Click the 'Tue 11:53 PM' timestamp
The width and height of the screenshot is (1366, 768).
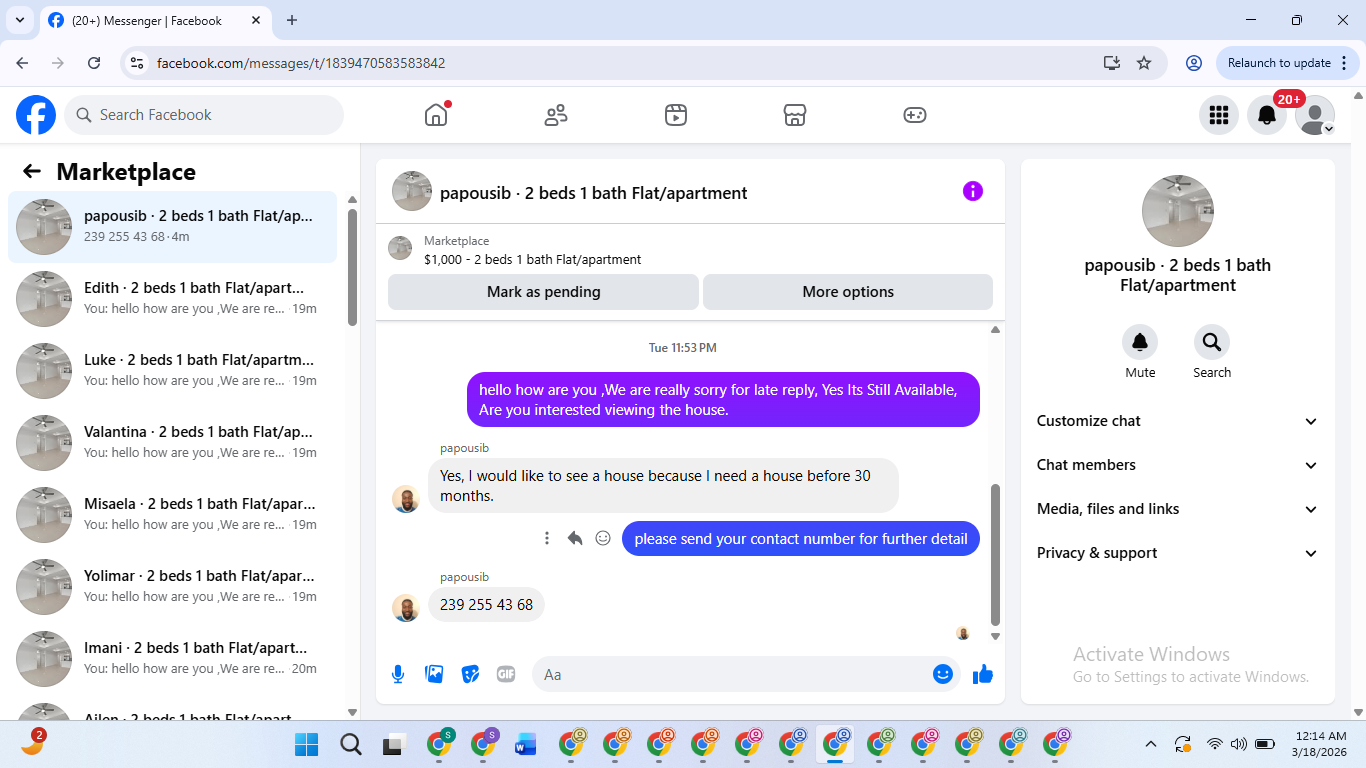pos(683,348)
